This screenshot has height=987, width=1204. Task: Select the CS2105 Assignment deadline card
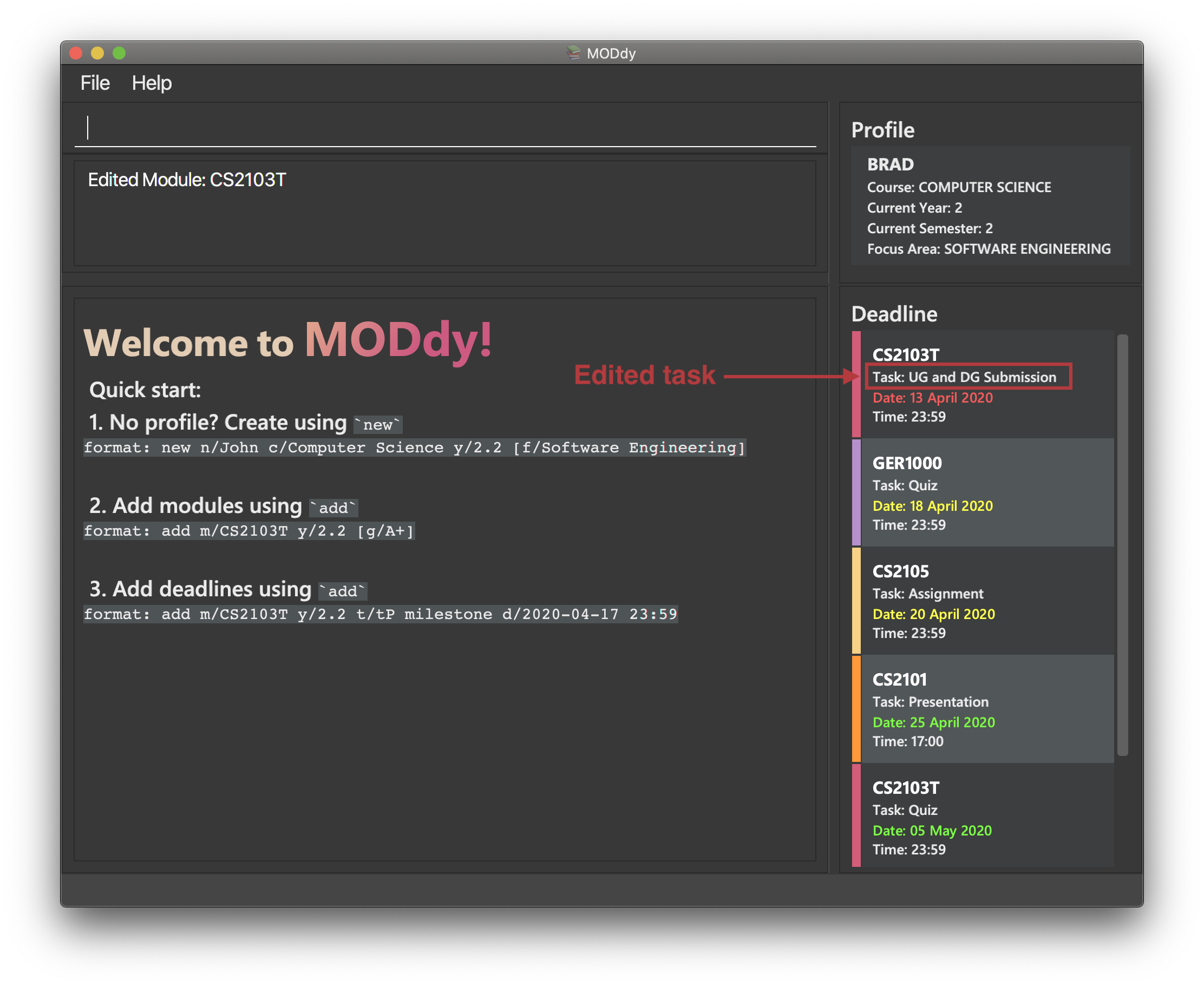pos(982,601)
